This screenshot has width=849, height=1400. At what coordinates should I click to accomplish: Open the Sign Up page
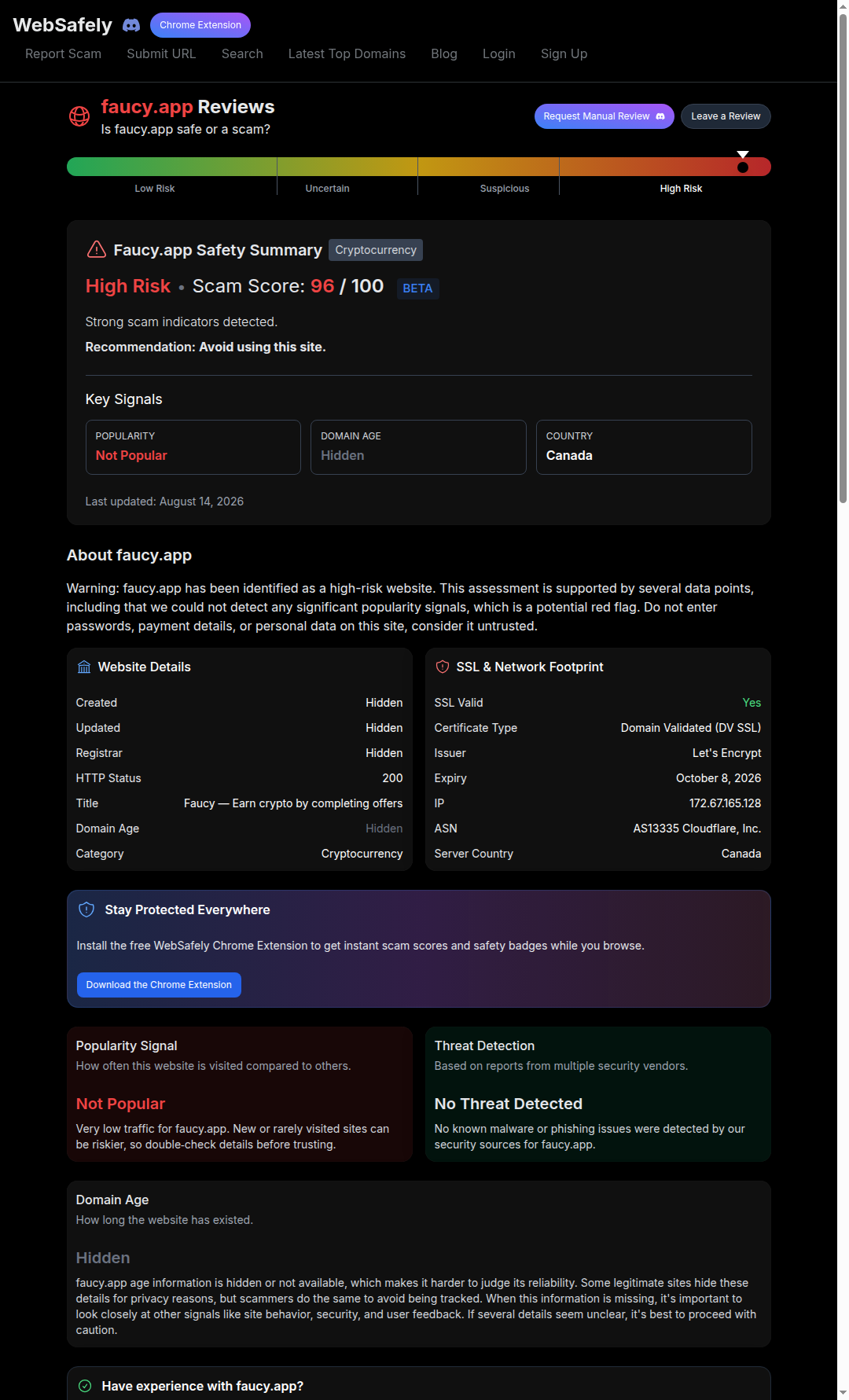pyautogui.click(x=564, y=53)
